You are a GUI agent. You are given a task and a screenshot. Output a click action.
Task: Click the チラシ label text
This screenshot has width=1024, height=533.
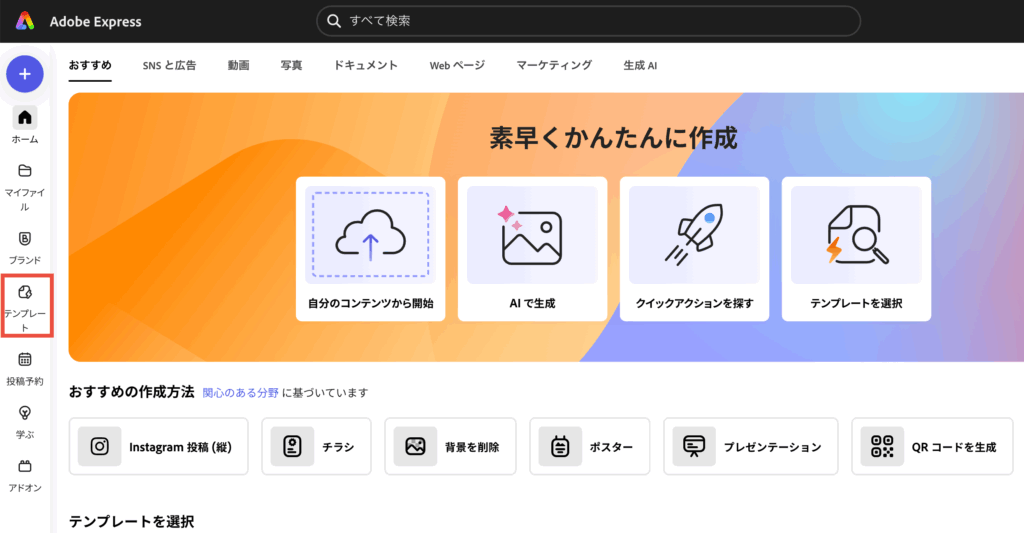(338, 447)
